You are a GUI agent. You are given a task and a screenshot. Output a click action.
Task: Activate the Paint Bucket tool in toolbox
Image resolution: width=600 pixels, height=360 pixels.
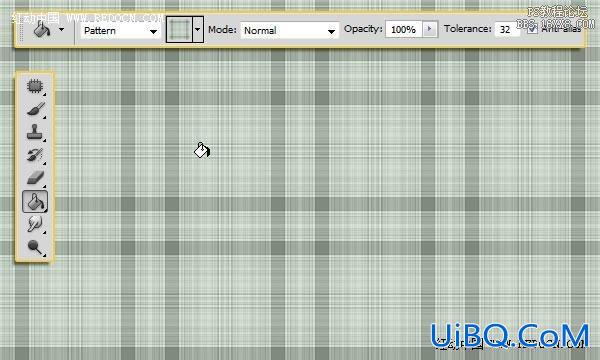coord(35,202)
